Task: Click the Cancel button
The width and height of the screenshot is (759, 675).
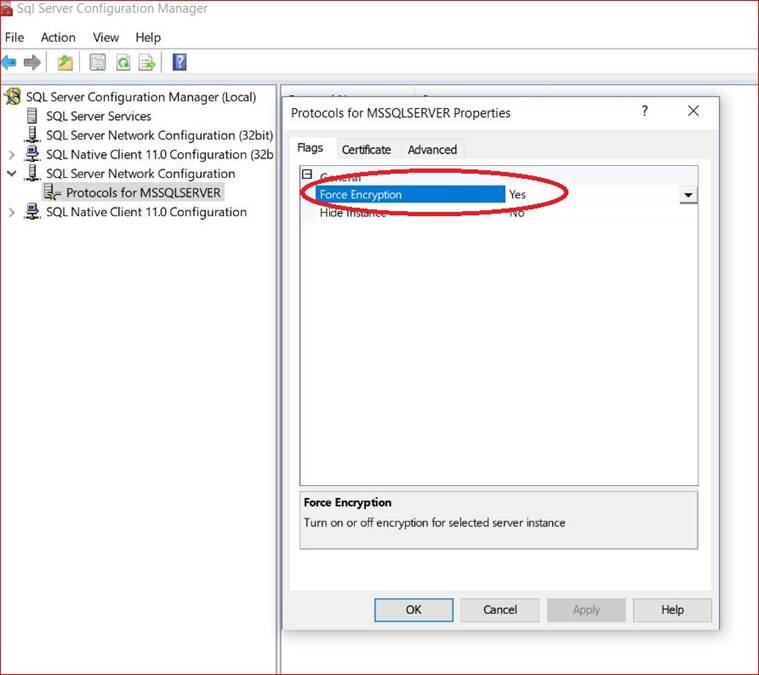Action: [500, 610]
